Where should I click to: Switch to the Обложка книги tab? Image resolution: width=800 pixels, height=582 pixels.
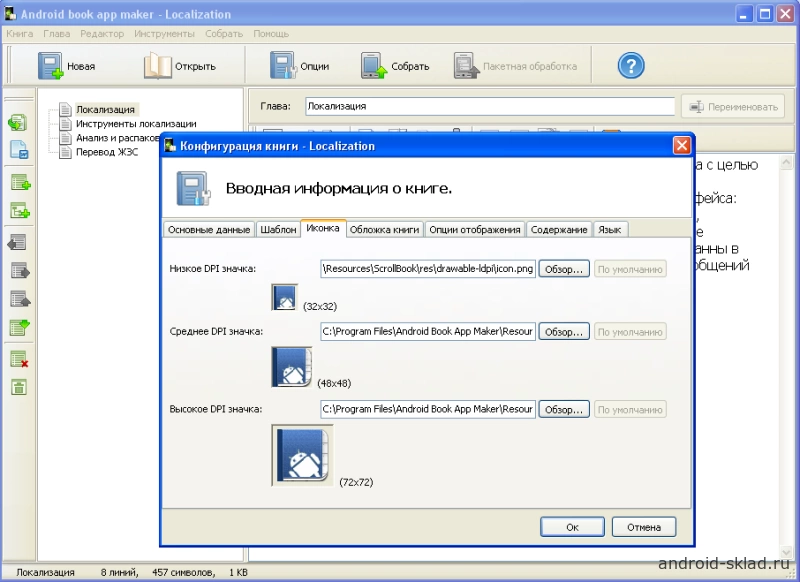tap(384, 228)
